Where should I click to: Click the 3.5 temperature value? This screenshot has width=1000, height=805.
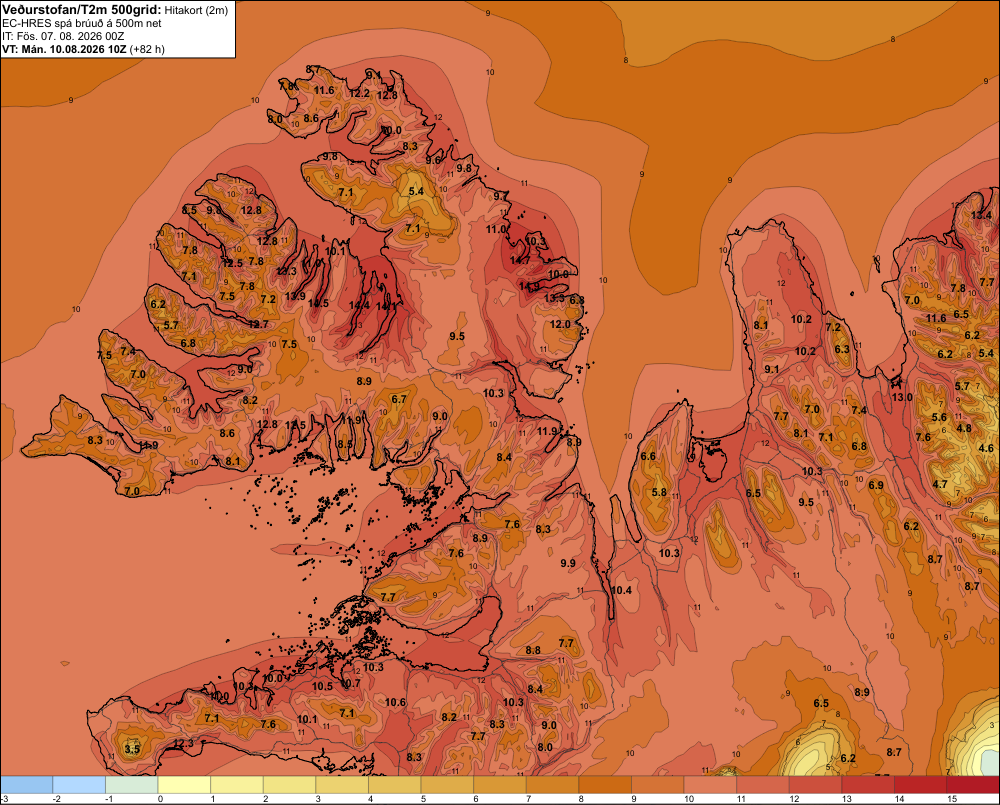(132, 749)
